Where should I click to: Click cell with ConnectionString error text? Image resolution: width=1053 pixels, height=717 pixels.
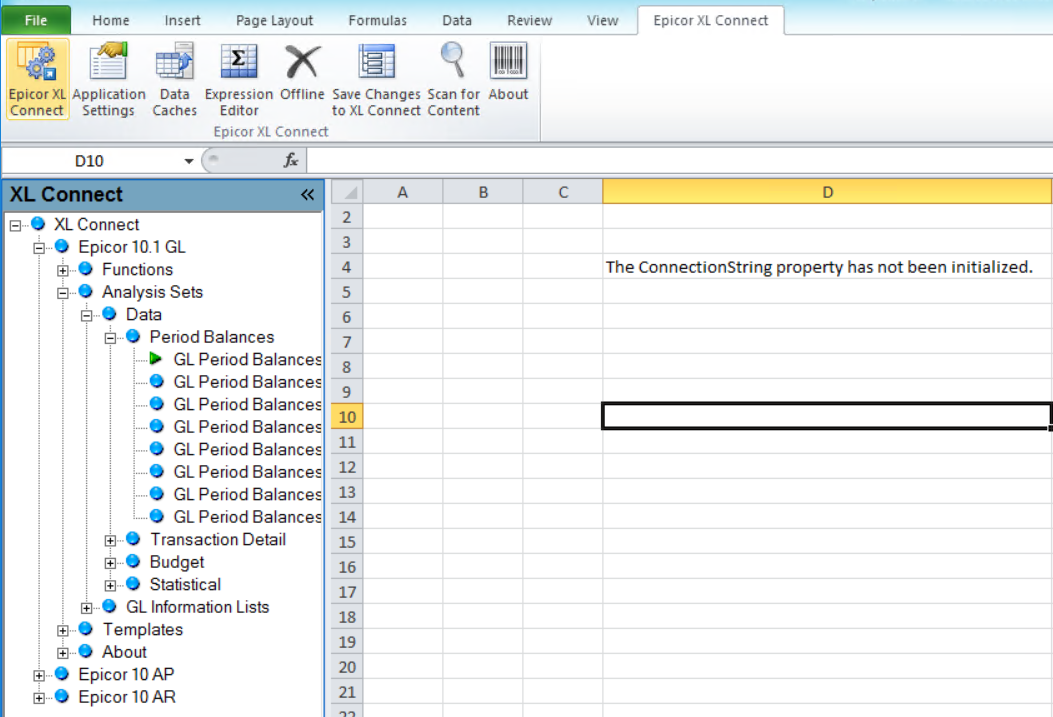[x=827, y=267]
